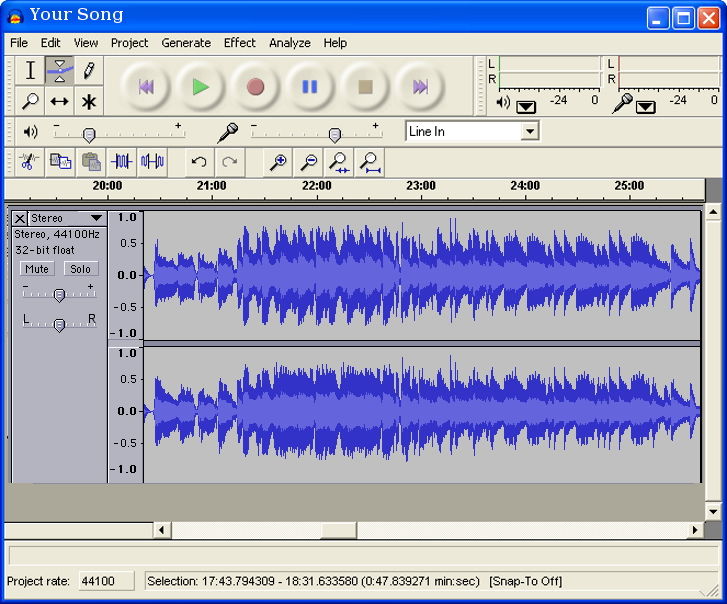The image size is (727, 604).
Task: Close the Stereo track with X
Action: pos(19,218)
